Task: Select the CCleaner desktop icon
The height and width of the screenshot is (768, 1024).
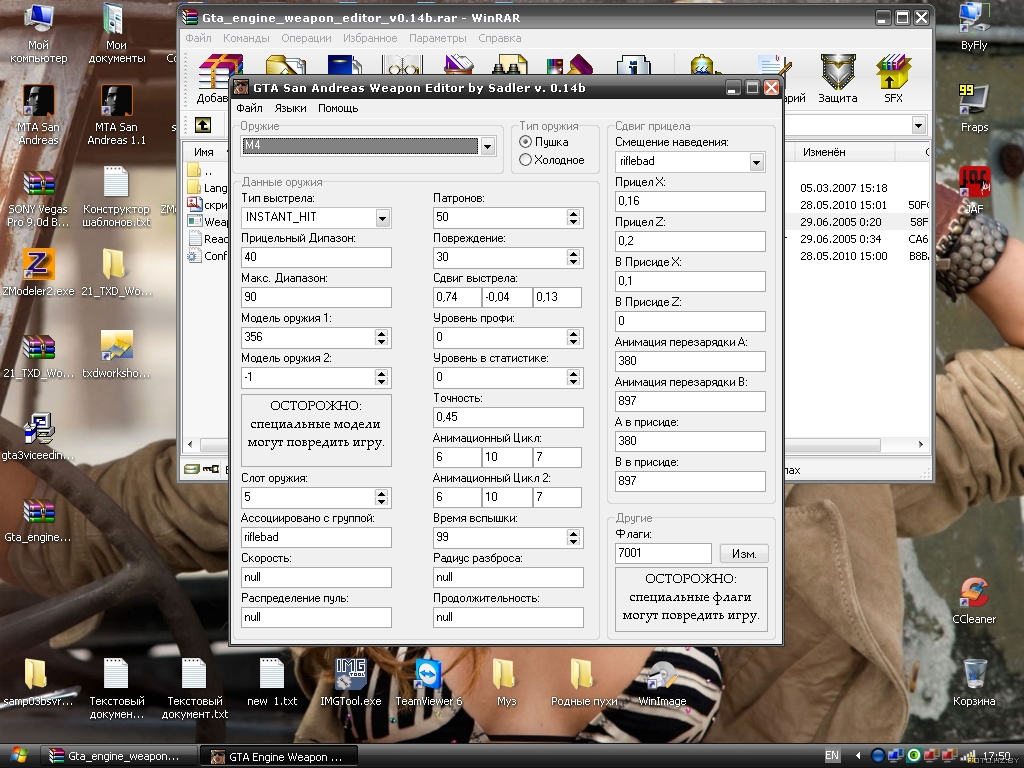Action: [x=974, y=601]
